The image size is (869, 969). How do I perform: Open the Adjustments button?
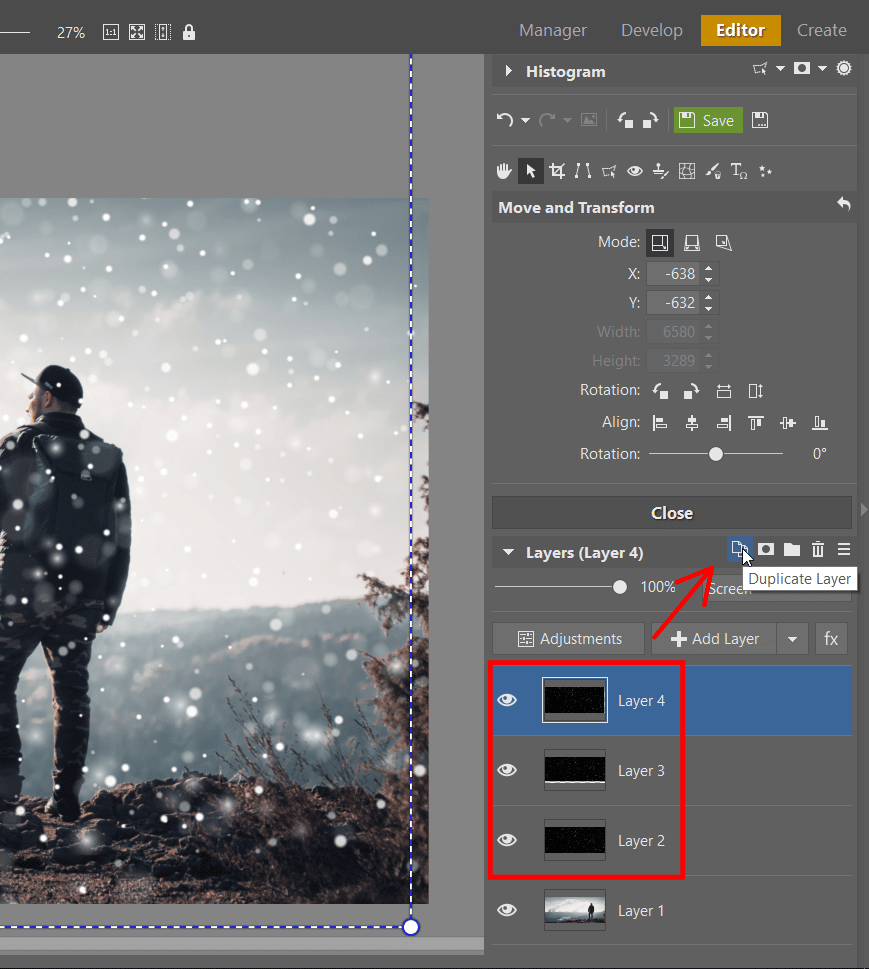[568, 639]
